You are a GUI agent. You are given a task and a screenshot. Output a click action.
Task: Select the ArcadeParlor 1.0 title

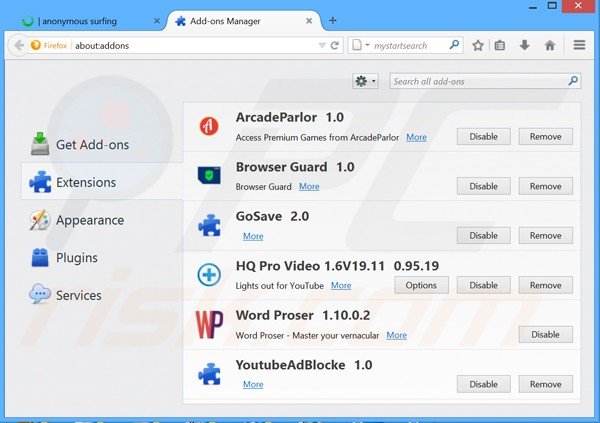[290, 117]
